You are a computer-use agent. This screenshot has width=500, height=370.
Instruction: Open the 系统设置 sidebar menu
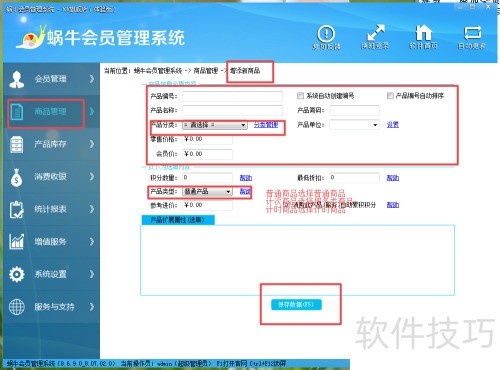click(x=52, y=274)
